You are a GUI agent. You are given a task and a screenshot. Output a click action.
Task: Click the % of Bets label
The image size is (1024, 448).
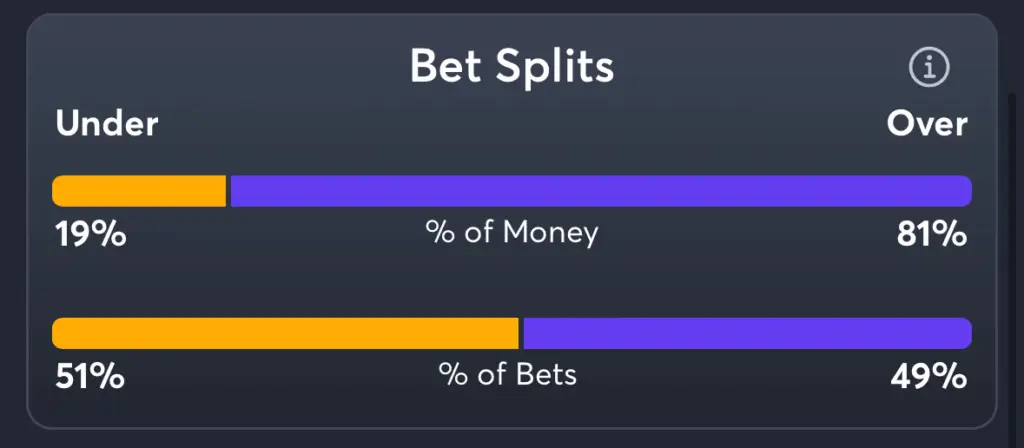508,375
